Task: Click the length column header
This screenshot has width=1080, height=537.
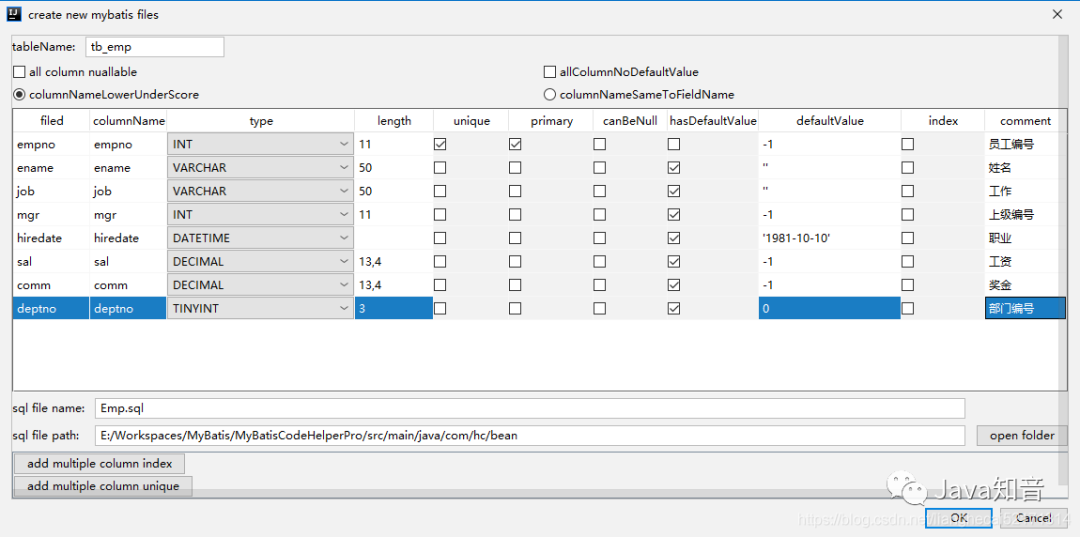Action: coord(394,120)
